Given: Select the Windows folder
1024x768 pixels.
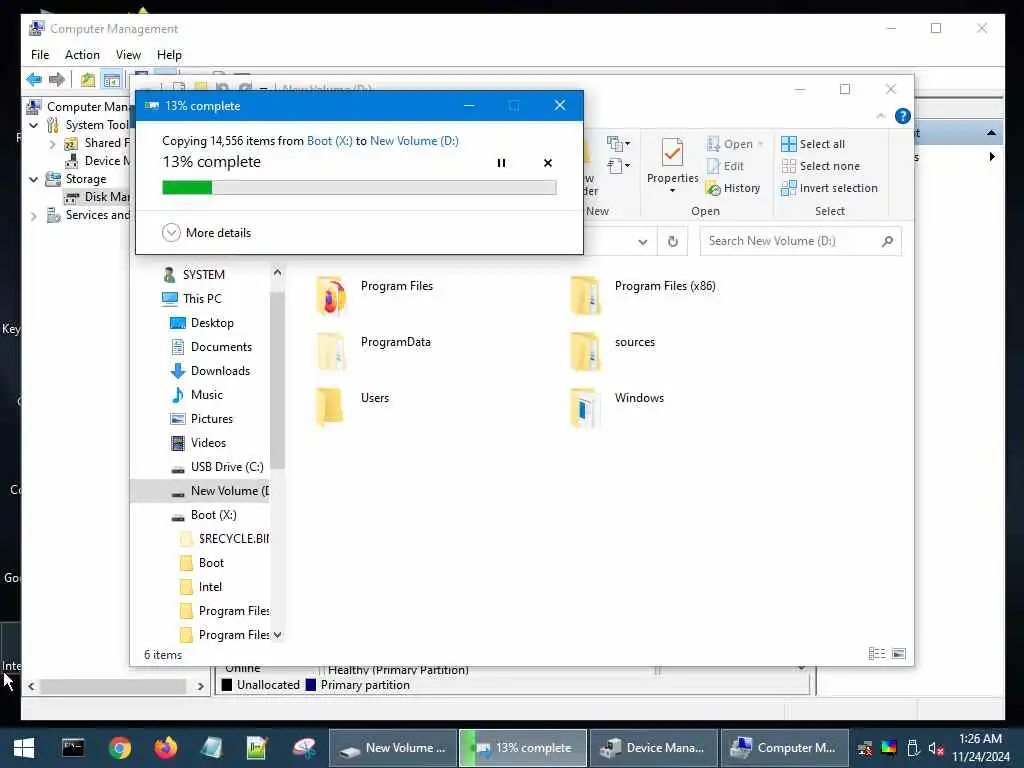Looking at the screenshot, I should point(617,408).
